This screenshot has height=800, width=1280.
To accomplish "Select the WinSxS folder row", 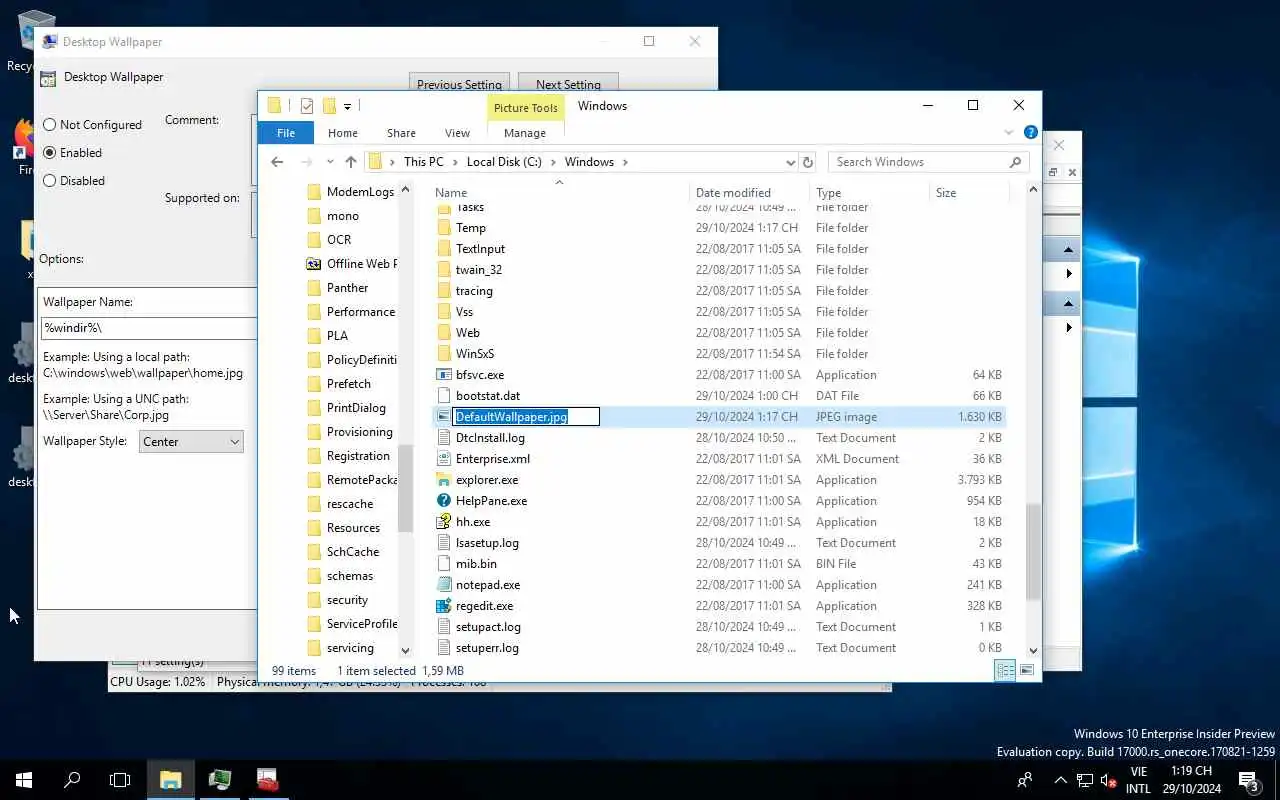I will click(x=718, y=354).
